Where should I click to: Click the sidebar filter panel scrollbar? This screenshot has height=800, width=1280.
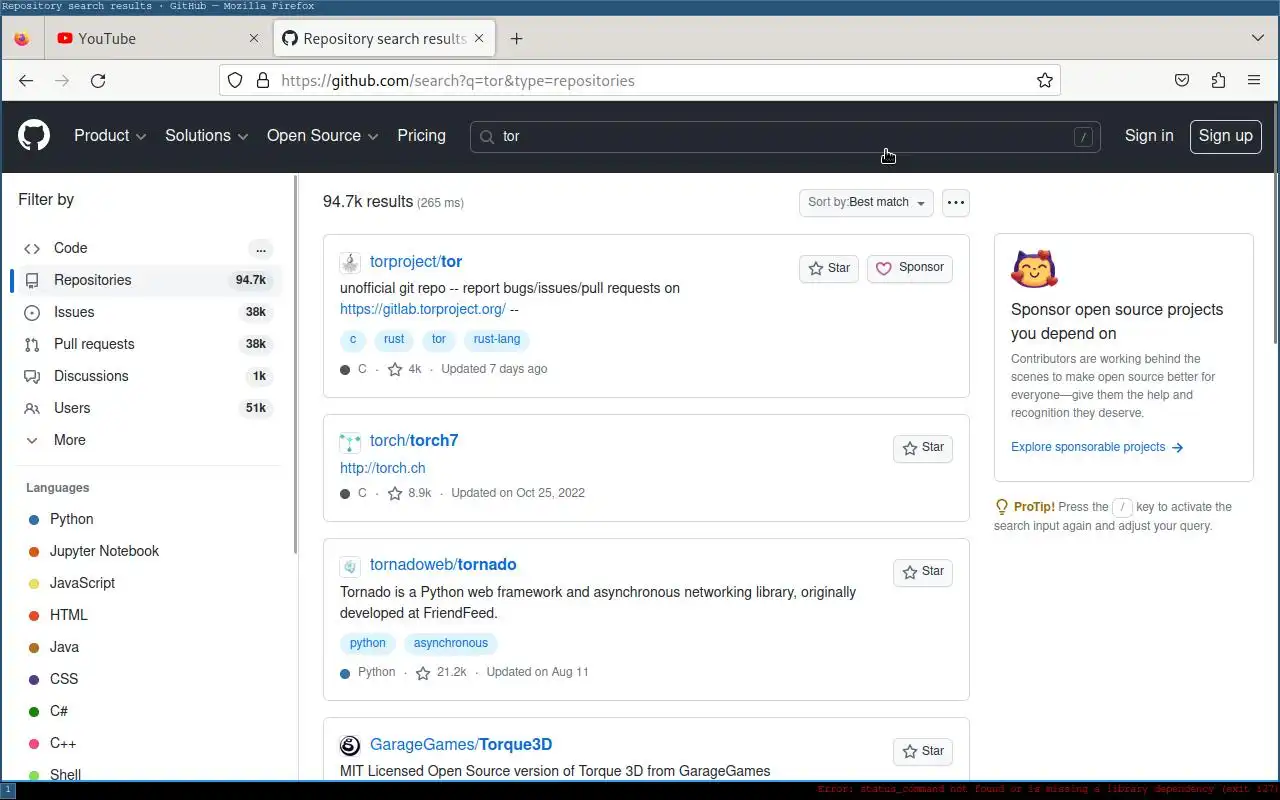(x=294, y=366)
